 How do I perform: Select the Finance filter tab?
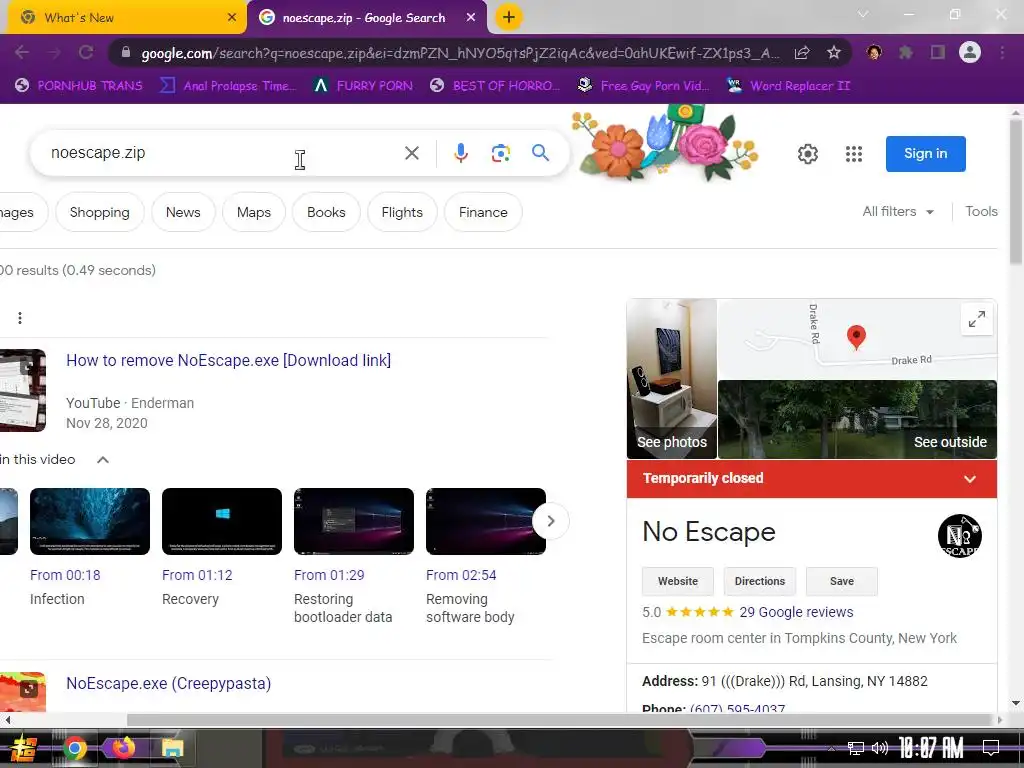click(x=483, y=212)
